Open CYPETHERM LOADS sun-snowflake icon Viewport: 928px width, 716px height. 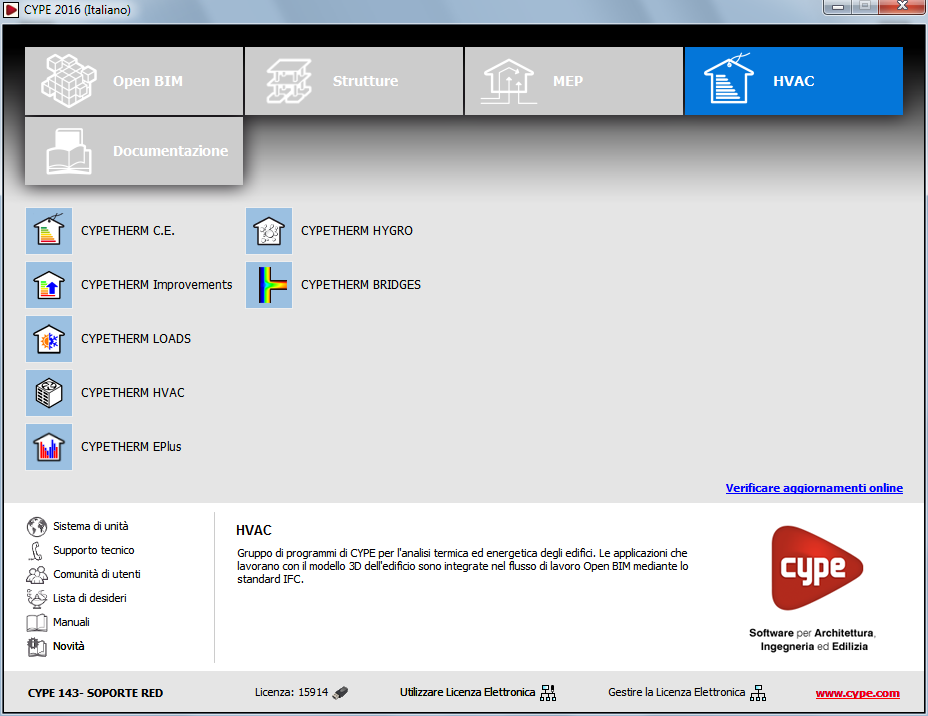[49, 338]
